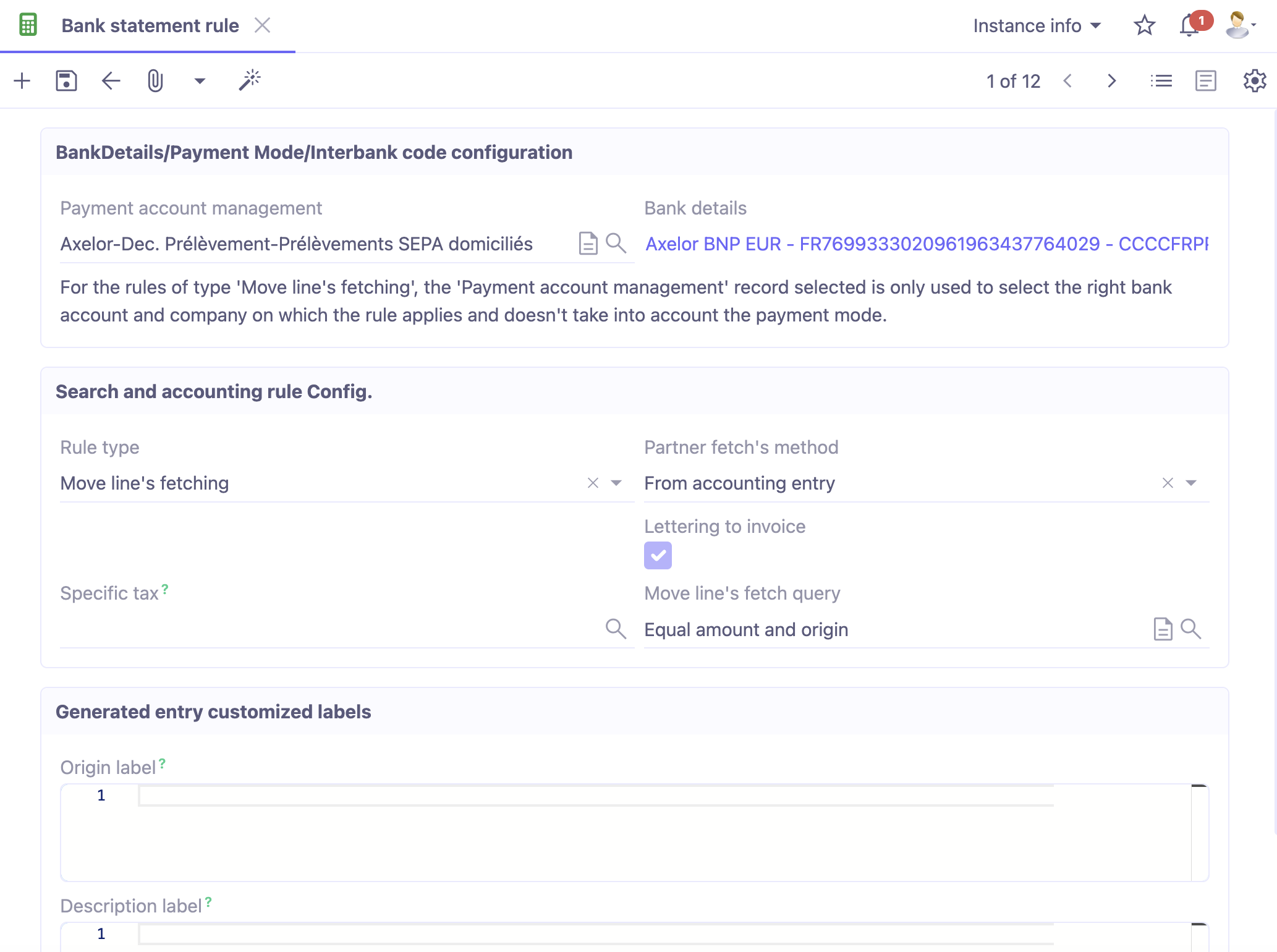The width and height of the screenshot is (1277, 952).
Task: Open the user avatar menu
Action: pos(1237,25)
